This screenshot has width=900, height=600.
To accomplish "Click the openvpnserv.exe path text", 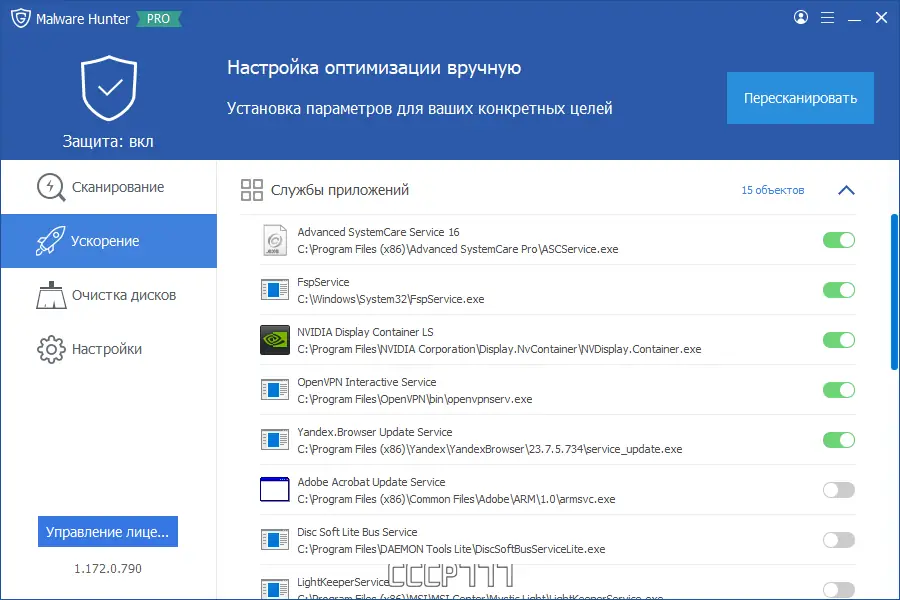I will (414, 399).
